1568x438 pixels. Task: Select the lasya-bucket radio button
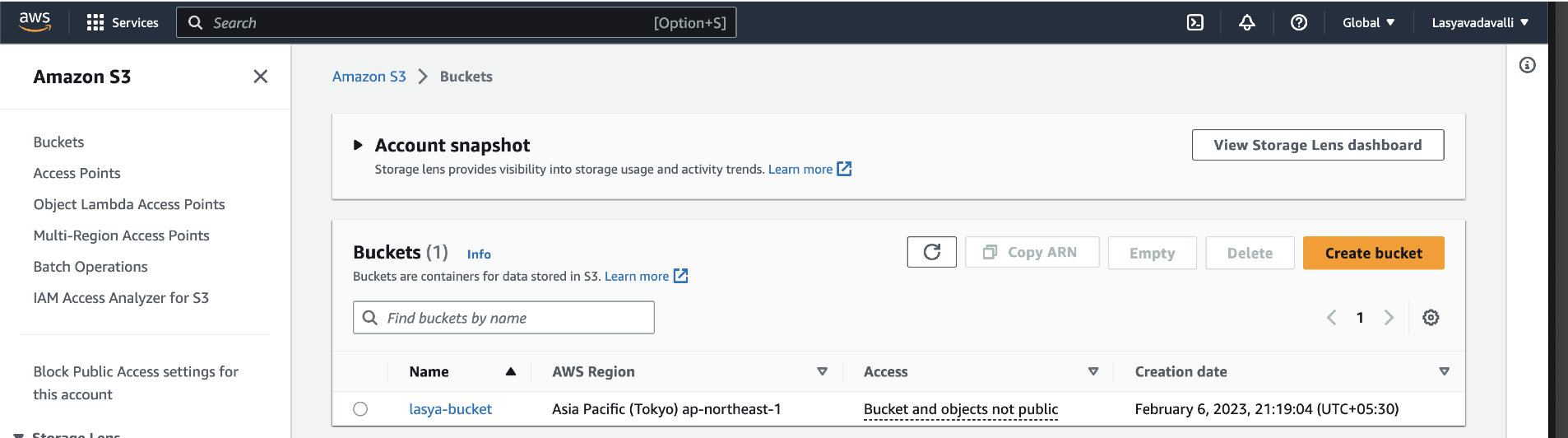pos(360,409)
